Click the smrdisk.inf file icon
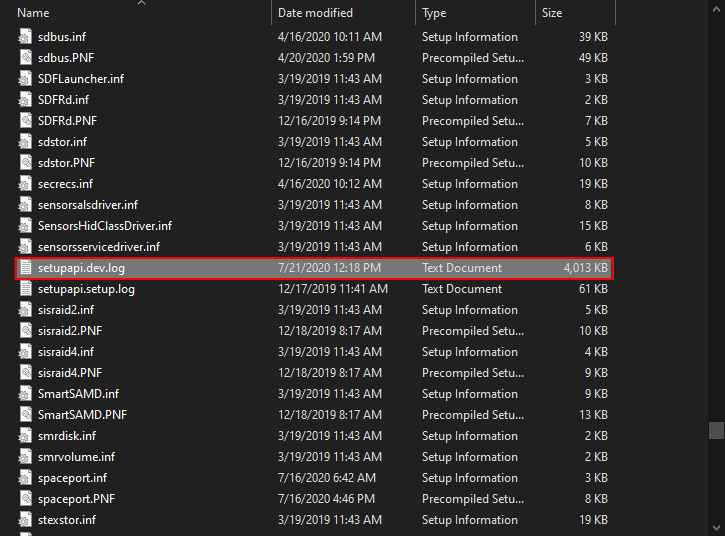Viewport: 725px width, 536px height. [25, 436]
